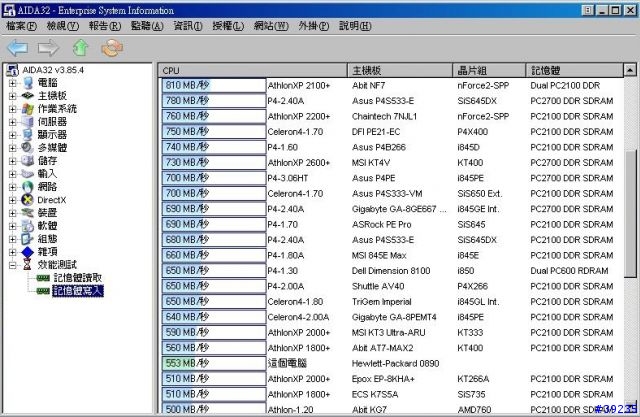Sort by the 晶片組 column header
Screen dimensions: 640x417
coord(489,71)
